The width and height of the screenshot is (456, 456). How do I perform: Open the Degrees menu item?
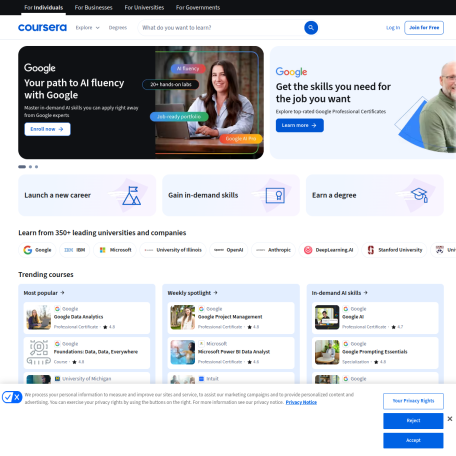tap(118, 28)
